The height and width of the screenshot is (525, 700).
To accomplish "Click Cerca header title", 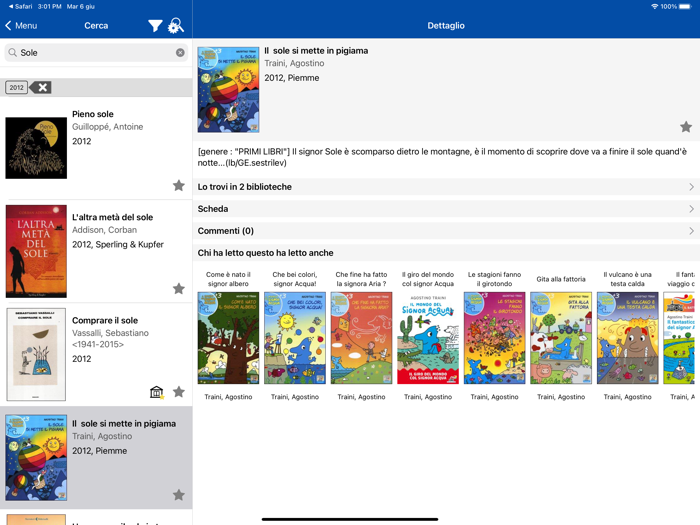I will (96, 26).
